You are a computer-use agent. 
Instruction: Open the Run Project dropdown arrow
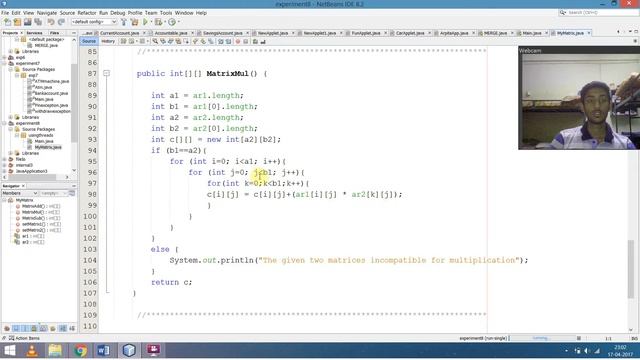coord(151,22)
